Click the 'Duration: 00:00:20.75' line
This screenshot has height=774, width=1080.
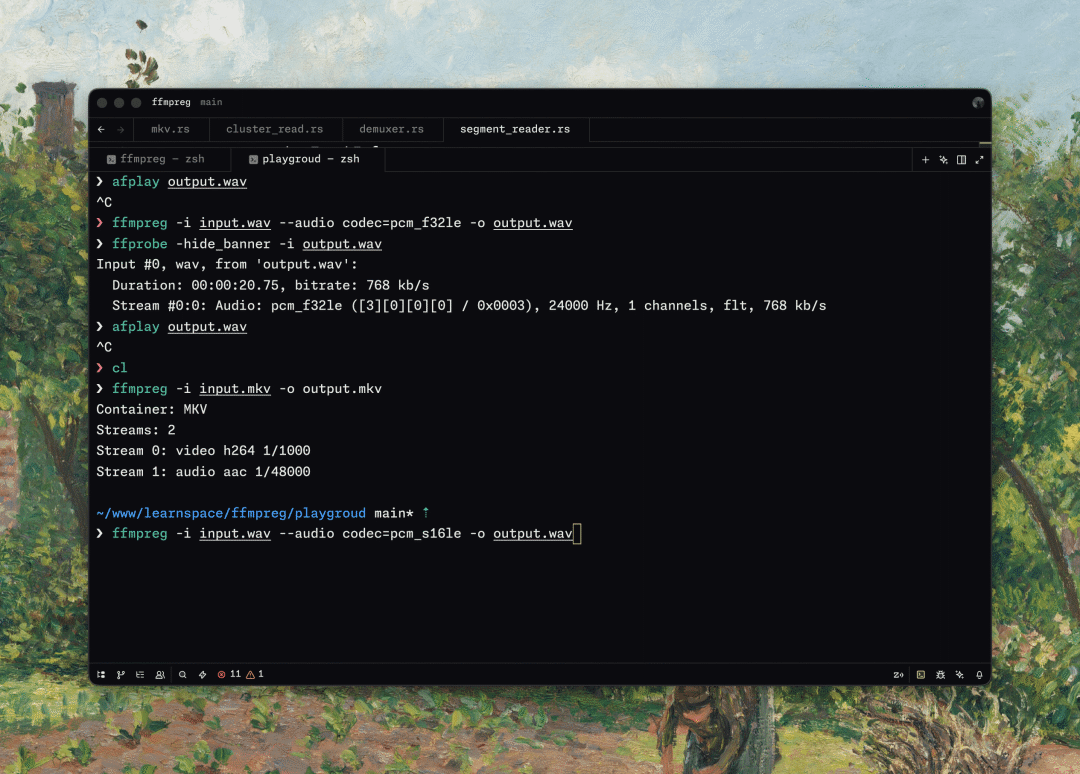pos(271,285)
